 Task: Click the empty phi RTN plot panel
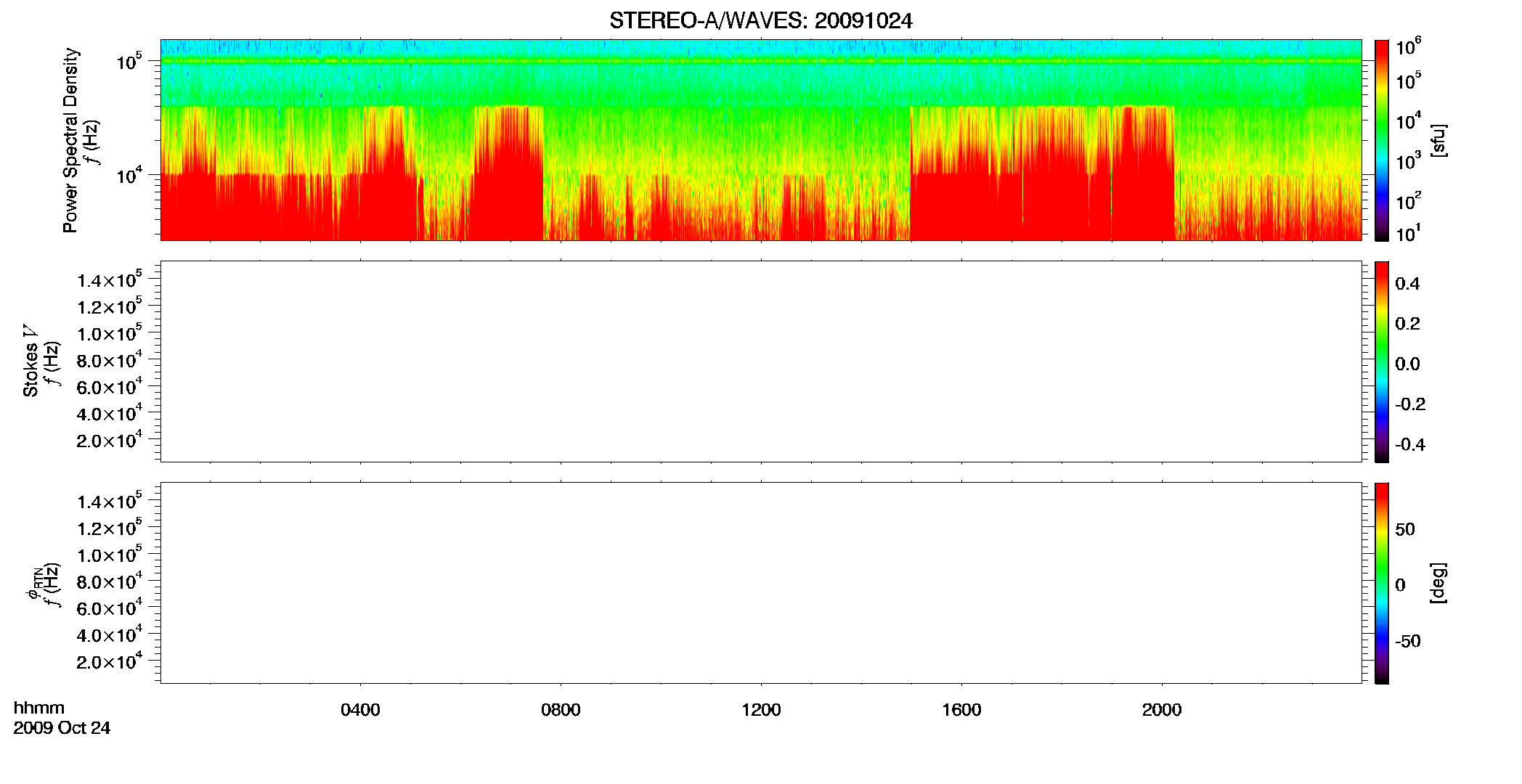[761, 583]
